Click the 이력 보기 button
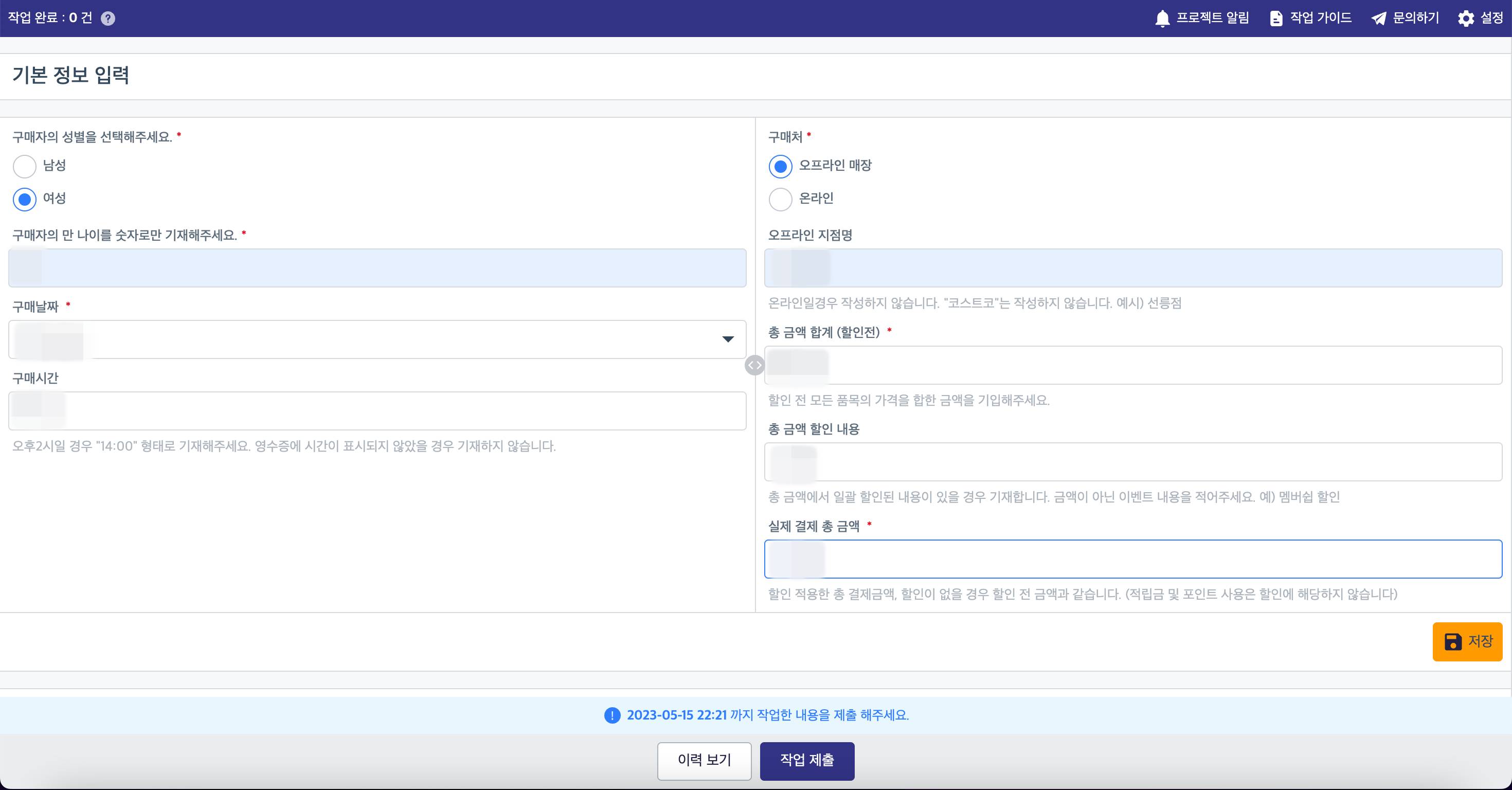The width and height of the screenshot is (1512, 790). point(704,761)
